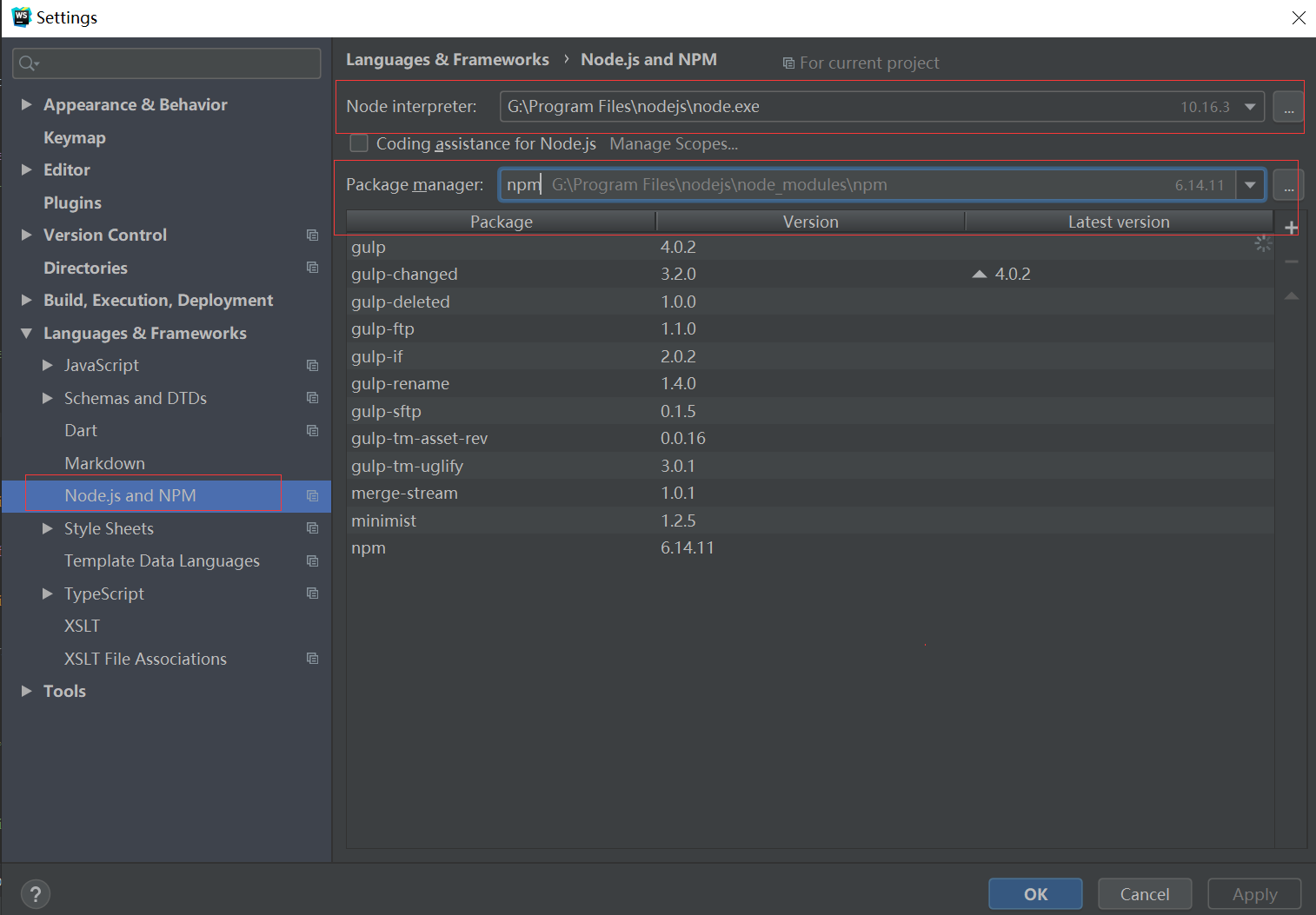
Task: Expand the Editor section
Action: coord(27,169)
